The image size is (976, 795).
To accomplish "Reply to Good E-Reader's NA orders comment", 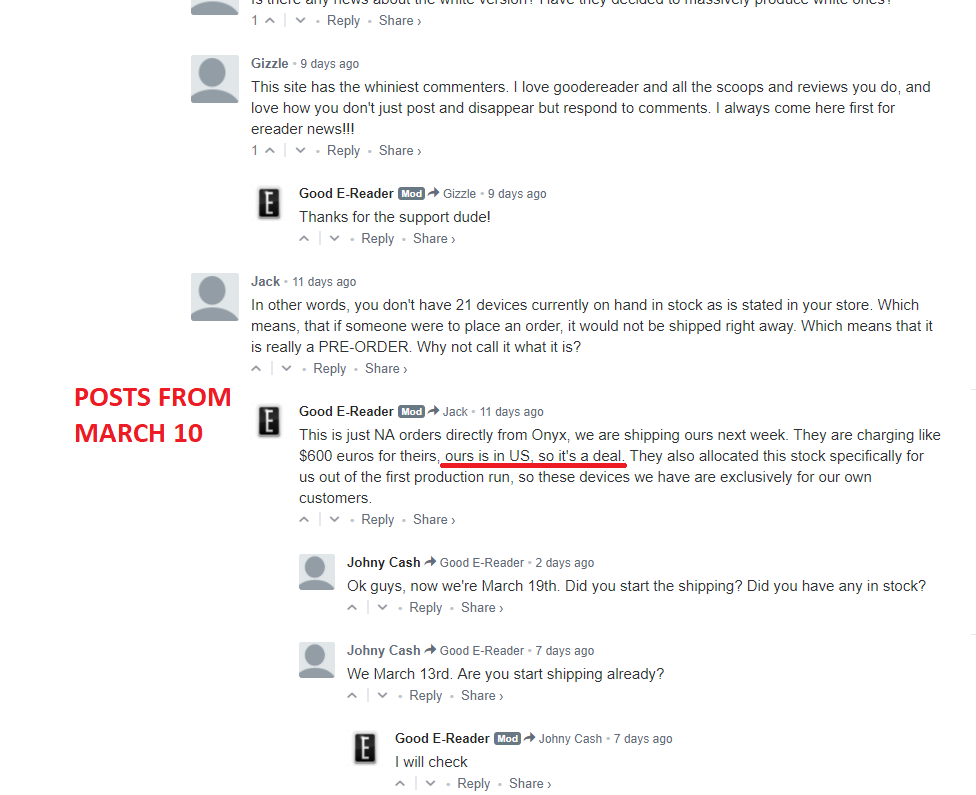I will coord(378,519).
